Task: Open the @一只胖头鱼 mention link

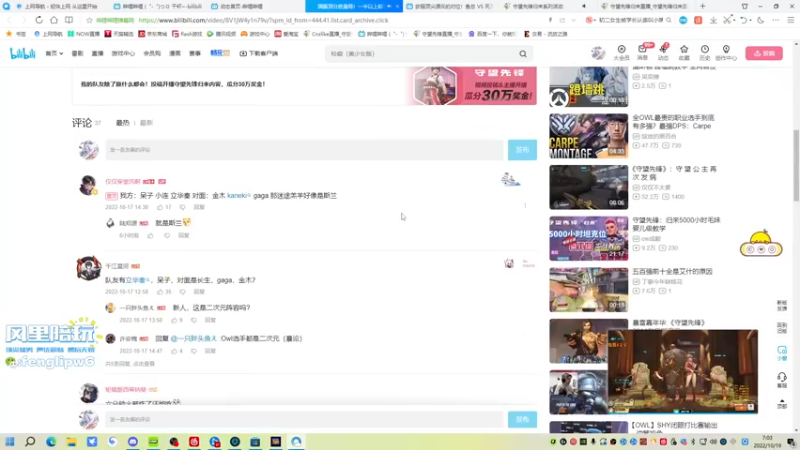Action: tap(193, 338)
